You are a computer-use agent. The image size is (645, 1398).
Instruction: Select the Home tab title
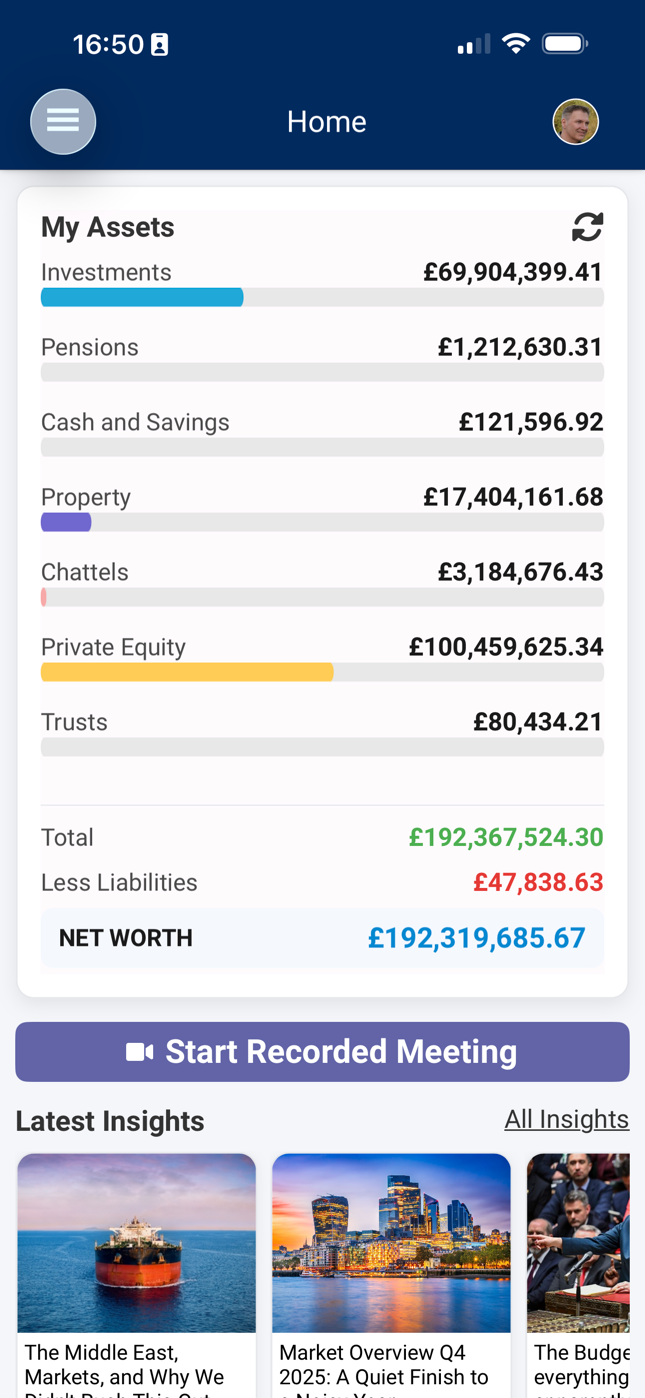(x=326, y=120)
